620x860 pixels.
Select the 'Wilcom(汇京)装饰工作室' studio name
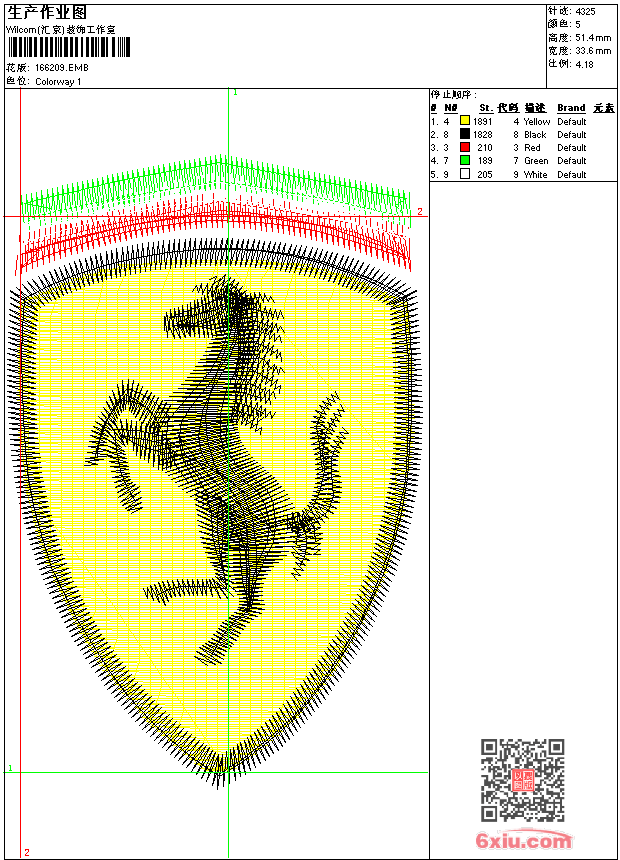pyautogui.click(x=61, y=30)
